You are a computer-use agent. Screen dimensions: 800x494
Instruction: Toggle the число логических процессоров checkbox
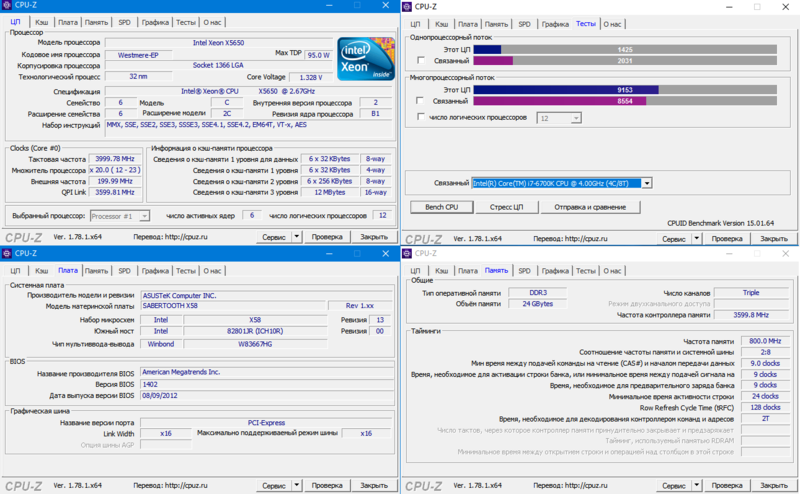click(x=420, y=118)
